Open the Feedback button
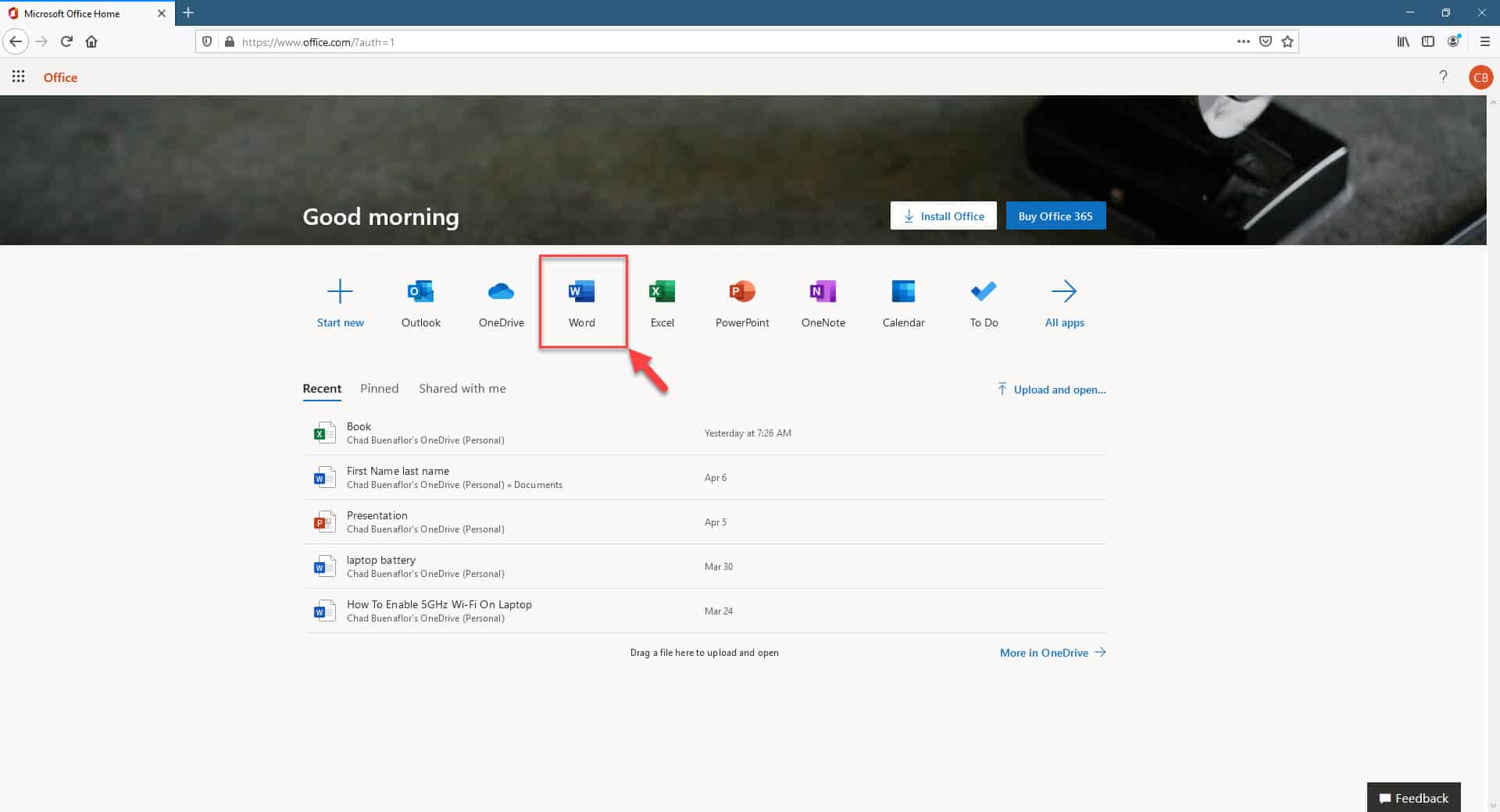 click(x=1413, y=797)
